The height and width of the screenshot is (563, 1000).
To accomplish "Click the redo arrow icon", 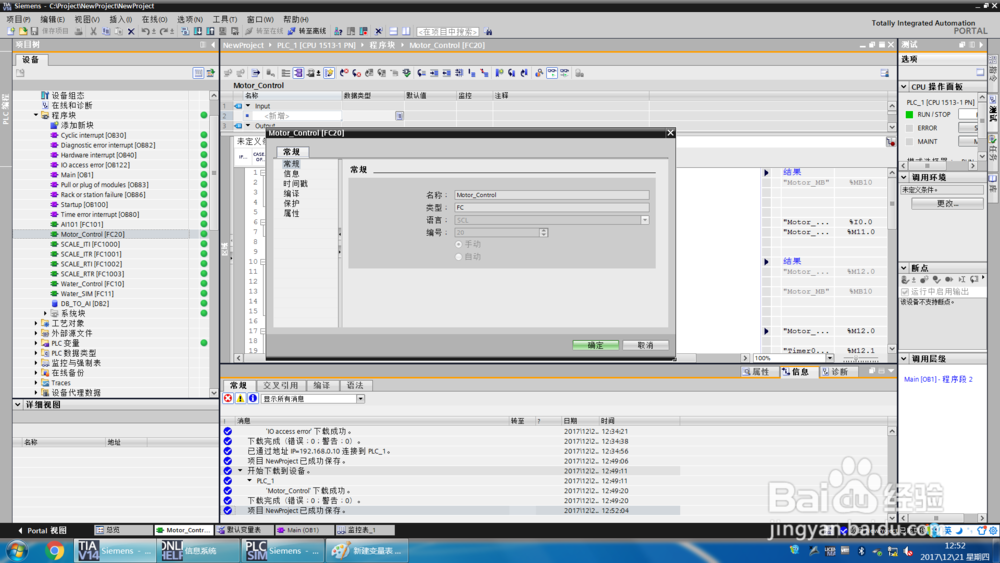I will coord(164,31).
